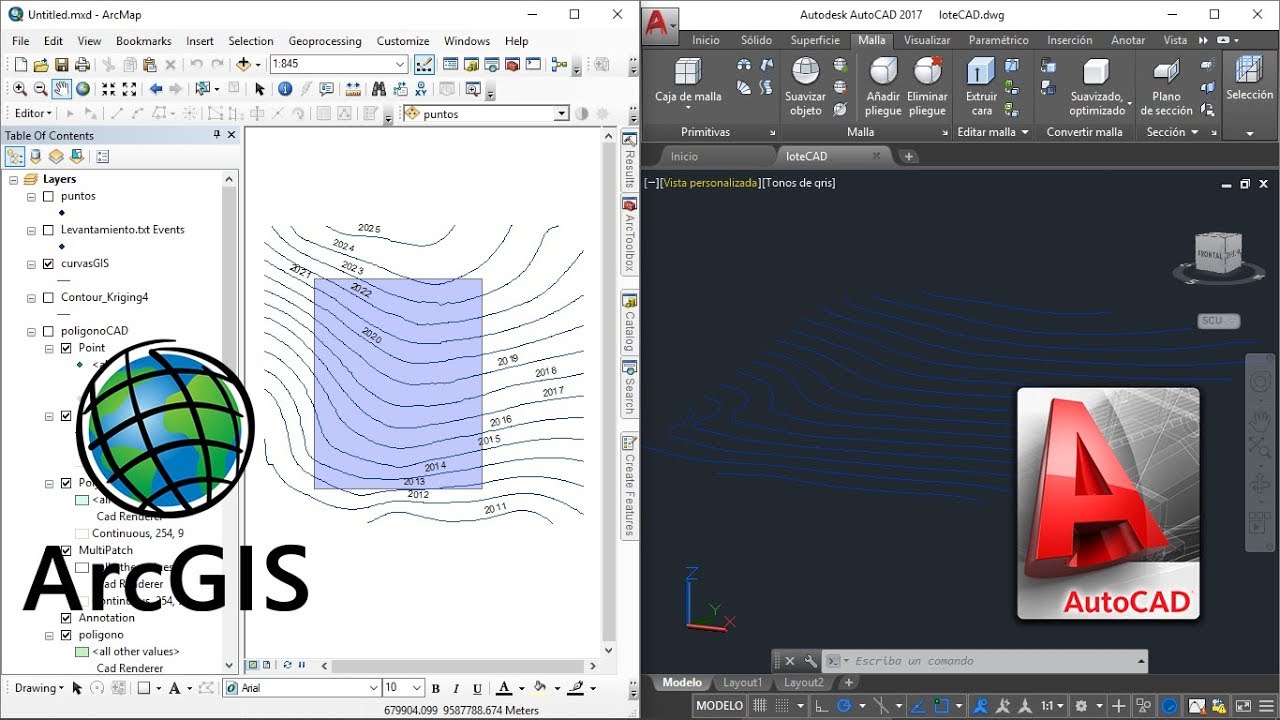Open the Bookmarks menu
1280x720 pixels.
pos(143,41)
